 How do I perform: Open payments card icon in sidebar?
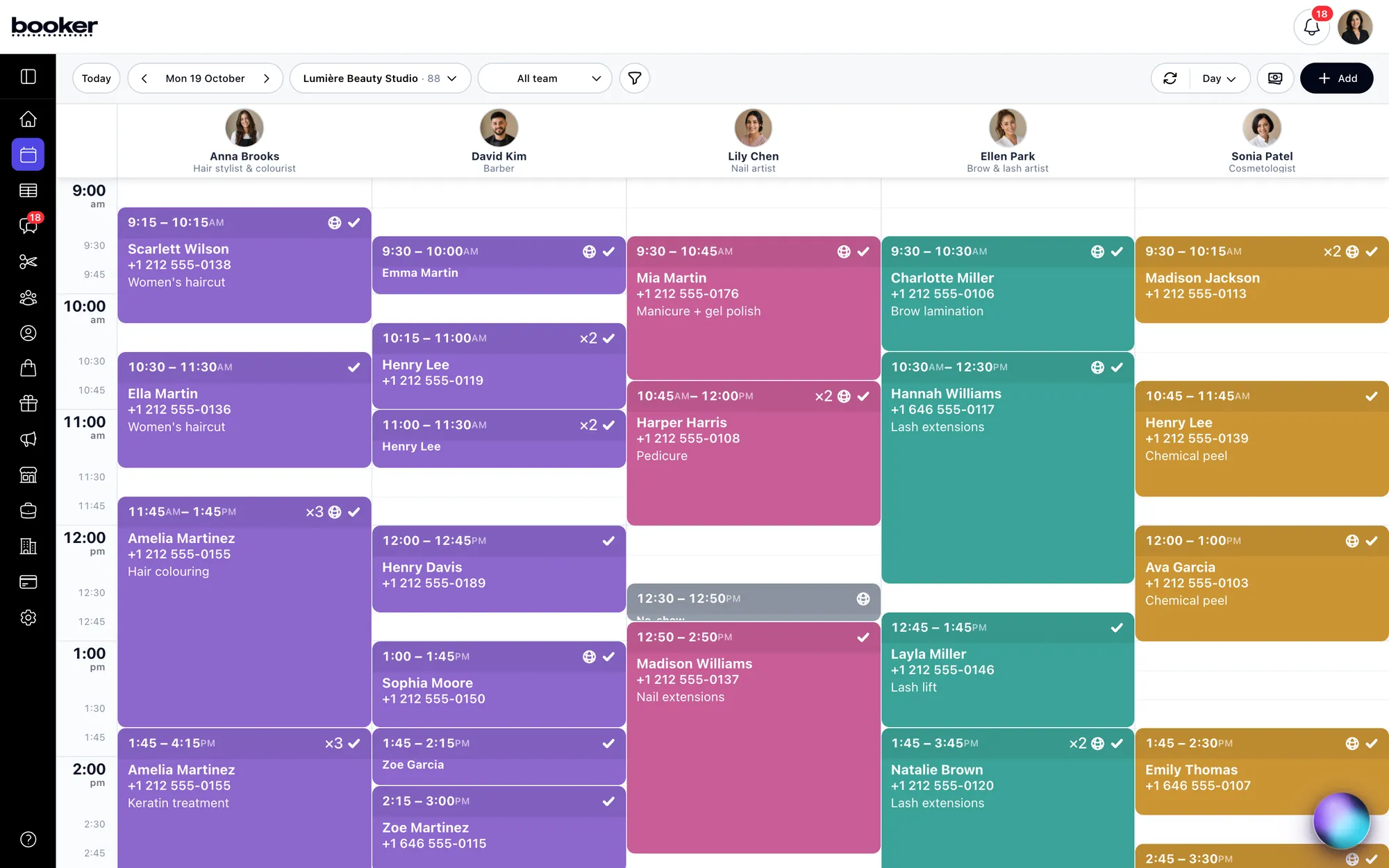[x=28, y=582]
